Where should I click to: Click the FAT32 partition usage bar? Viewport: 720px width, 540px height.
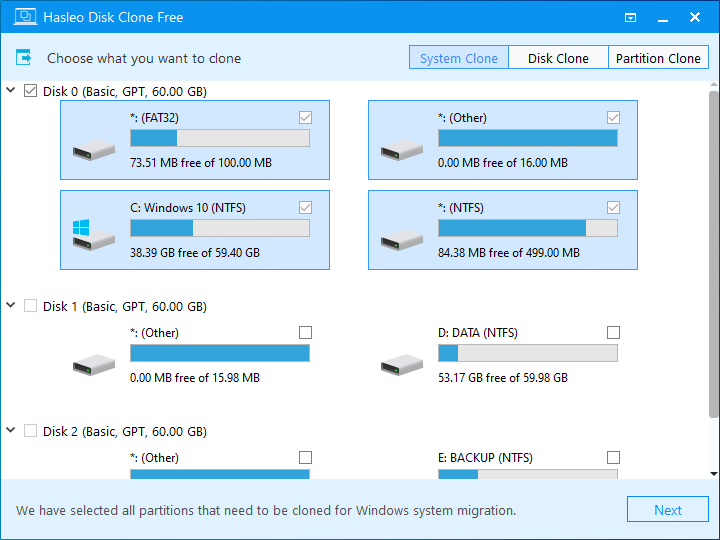[x=220, y=138]
